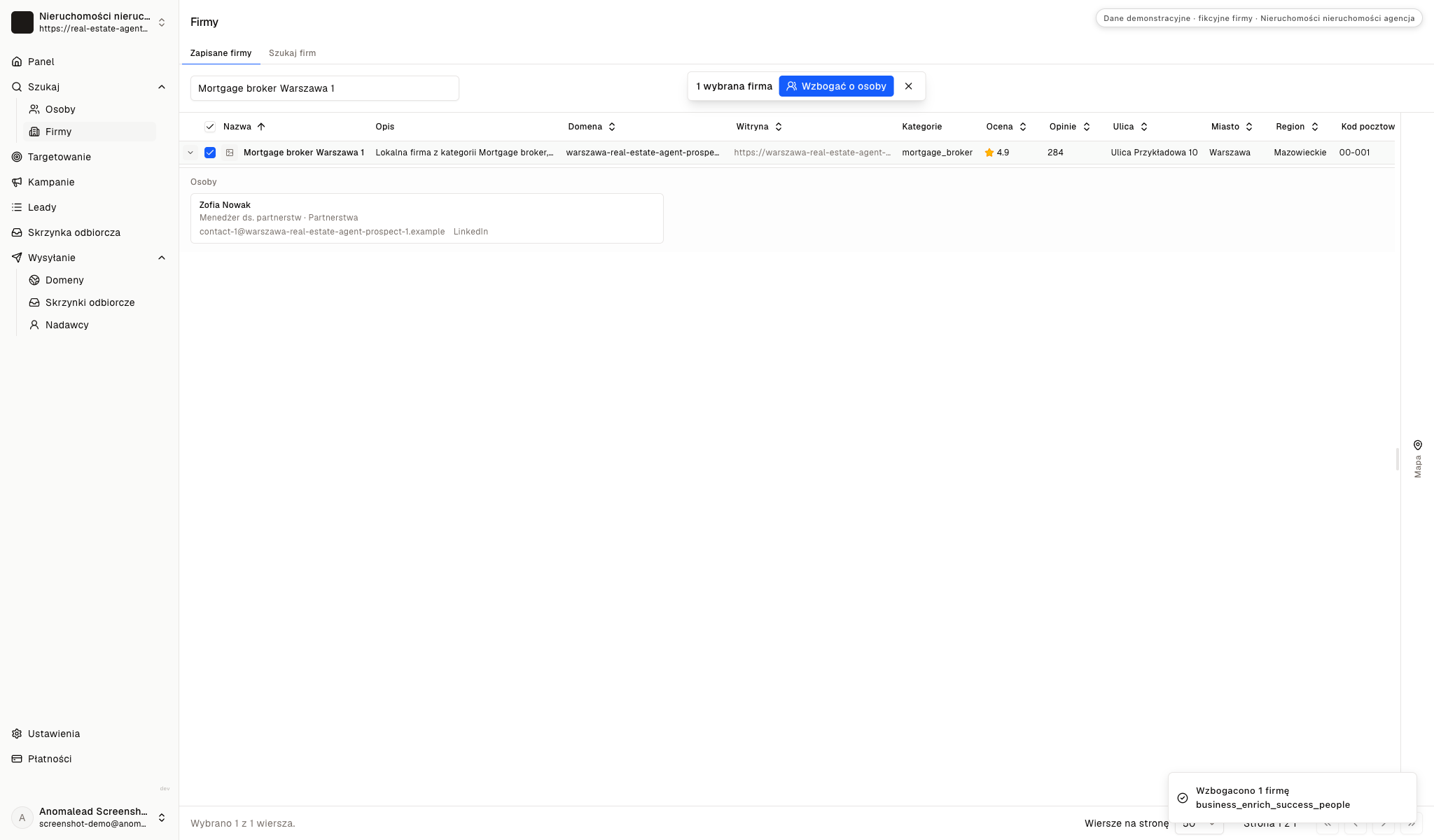This screenshot has width=1434, height=840.
Task: Open Płatności card icon
Action: 17,759
